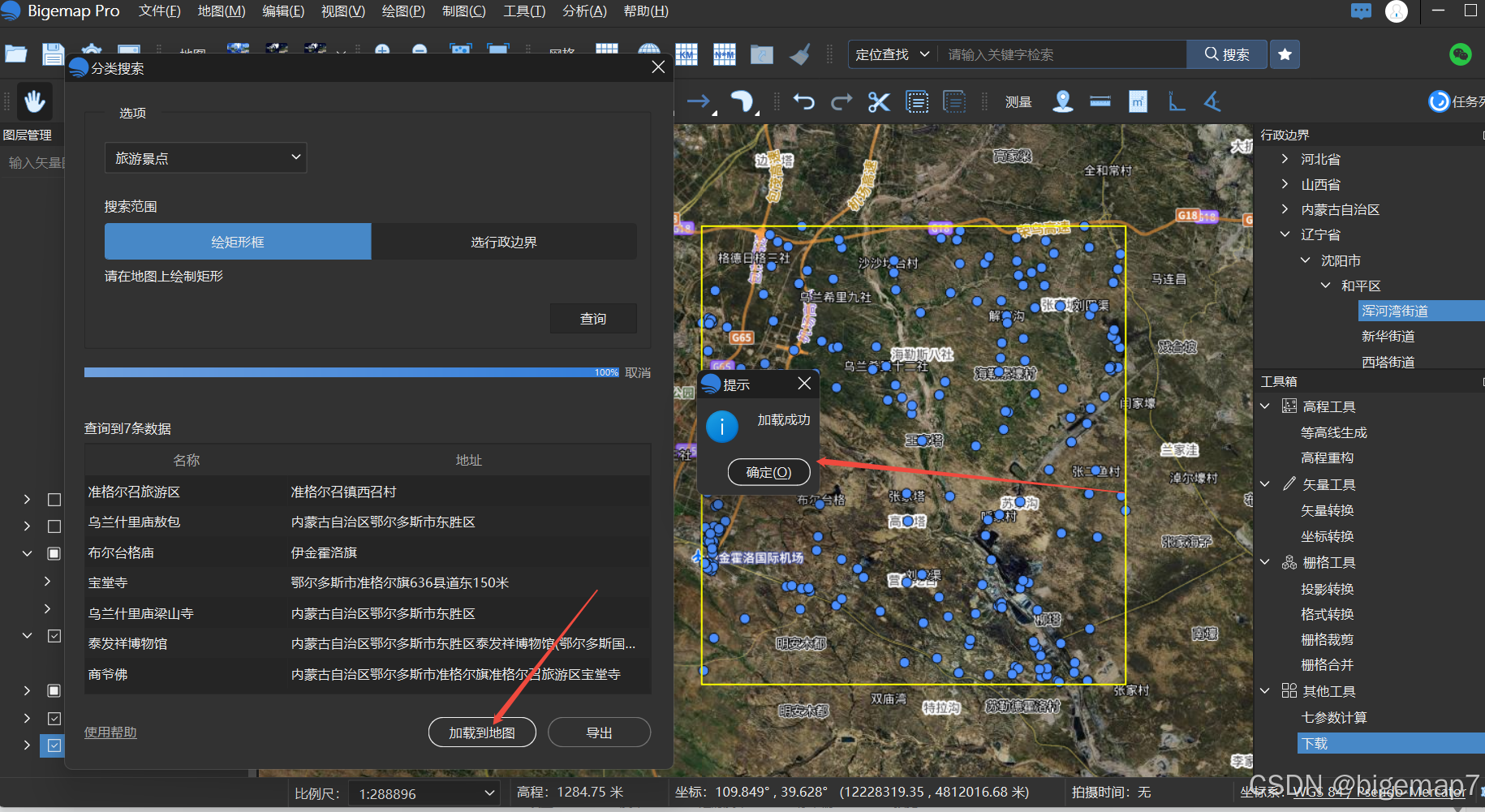
Task: Open the task list (任务) icon
Action: click(1439, 101)
